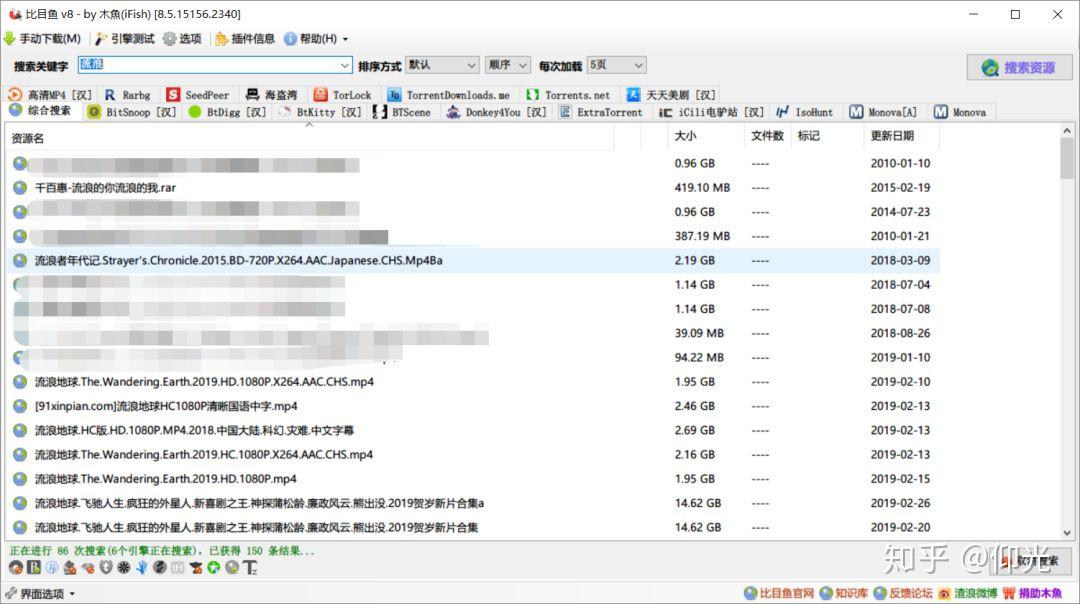Launch 引擎测试 from the toolbar
1080x604 pixels.
coord(125,39)
